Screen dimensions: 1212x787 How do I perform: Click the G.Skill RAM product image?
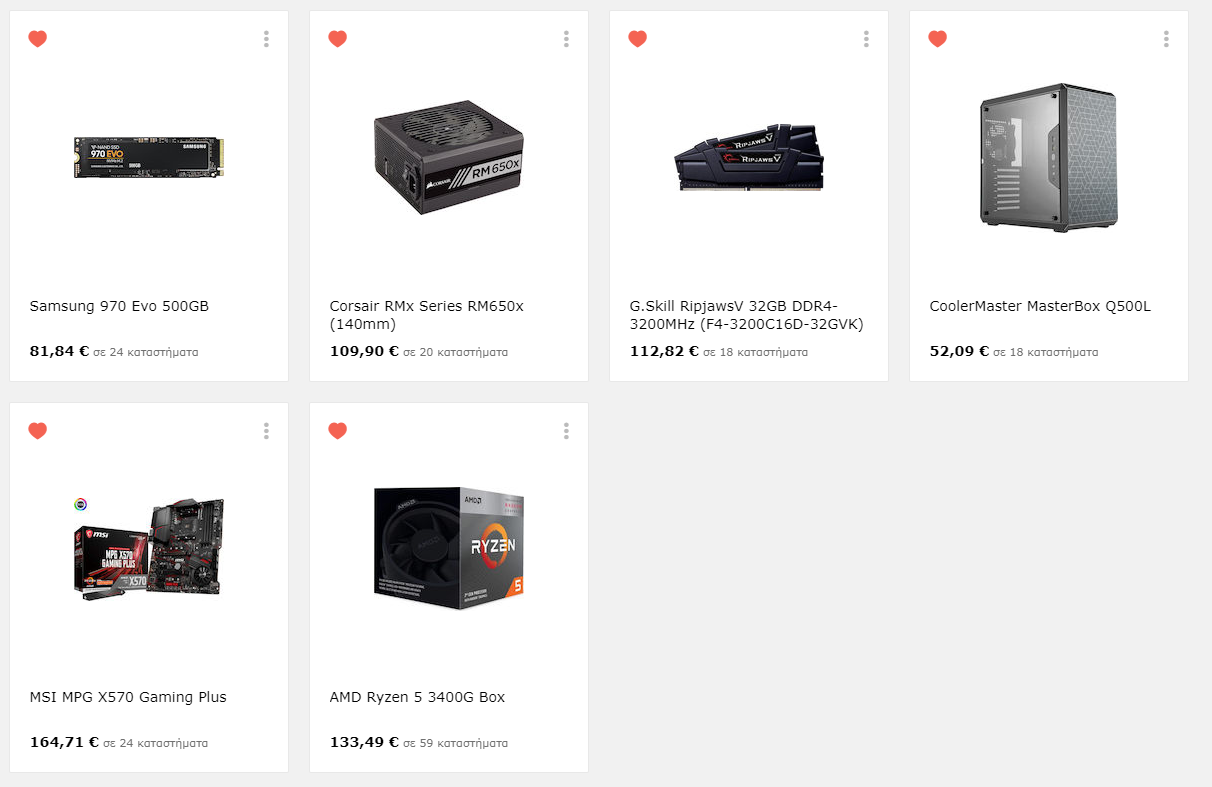coord(749,157)
